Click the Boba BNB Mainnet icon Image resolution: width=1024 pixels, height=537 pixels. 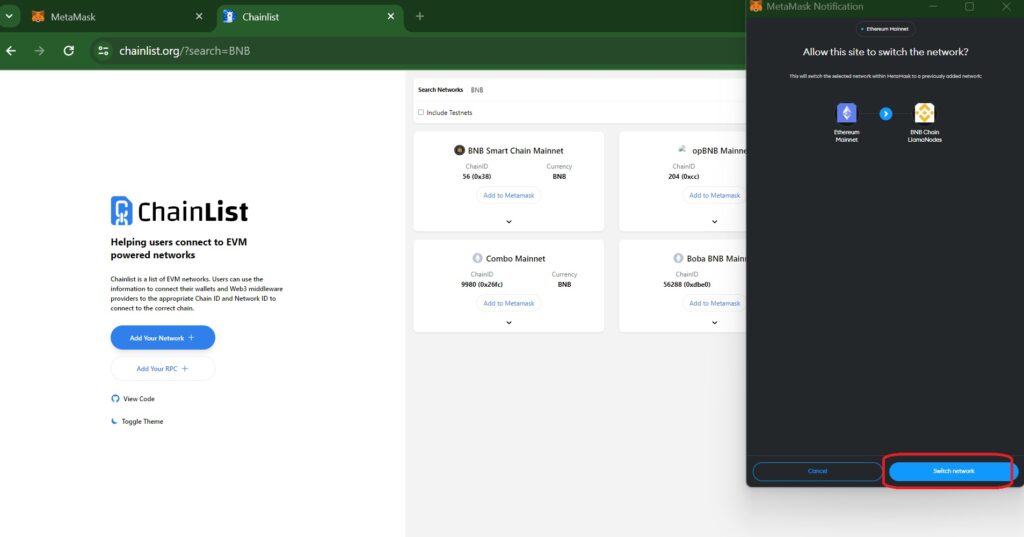(679, 258)
